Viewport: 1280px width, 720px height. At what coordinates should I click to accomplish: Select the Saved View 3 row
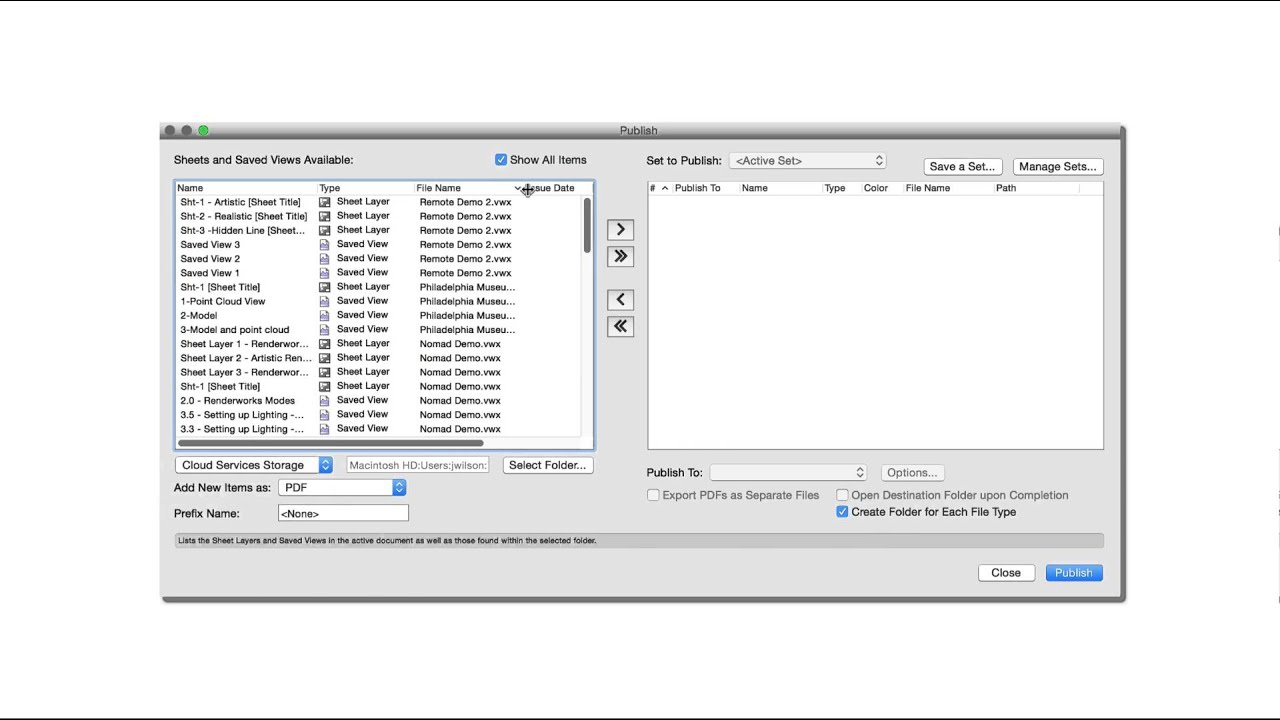pyautogui.click(x=378, y=244)
